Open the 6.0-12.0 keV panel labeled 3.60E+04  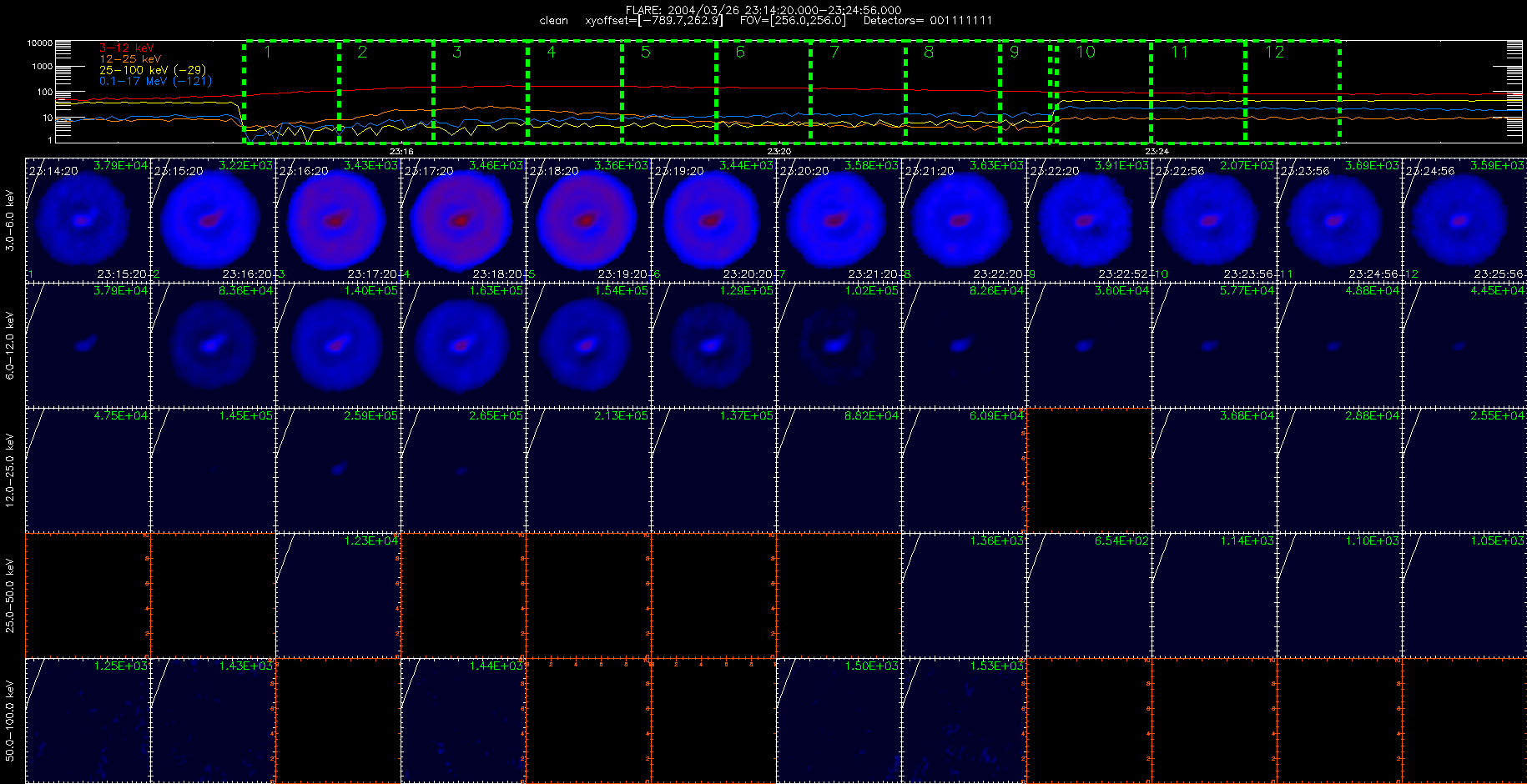pos(1089,345)
